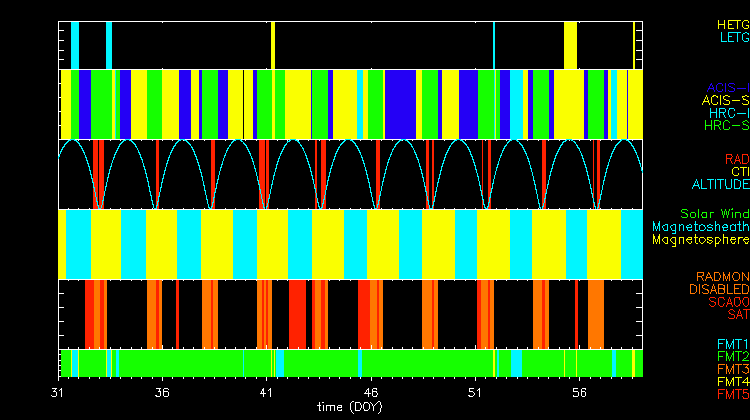Click the RADMON legend label

click(720, 276)
